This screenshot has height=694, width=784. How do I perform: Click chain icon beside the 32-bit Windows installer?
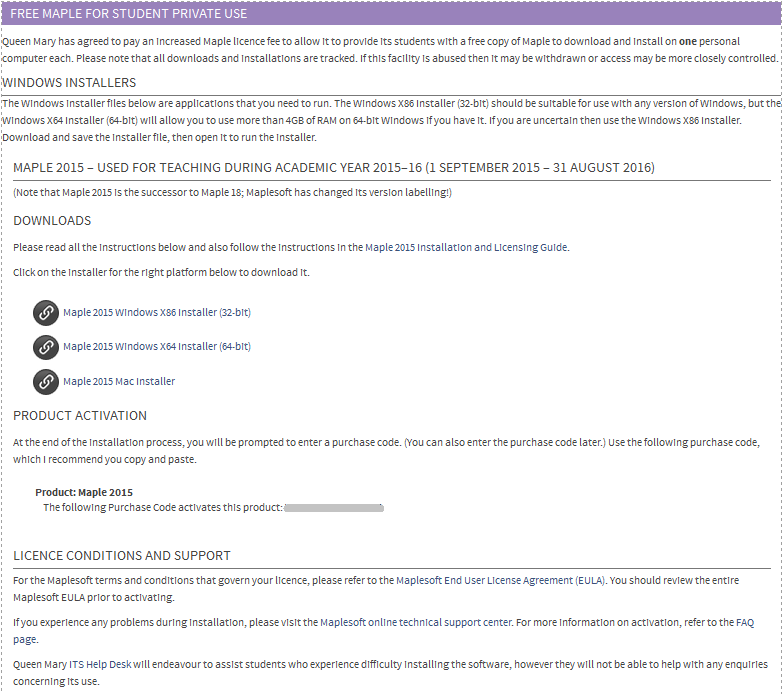tap(46, 313)
